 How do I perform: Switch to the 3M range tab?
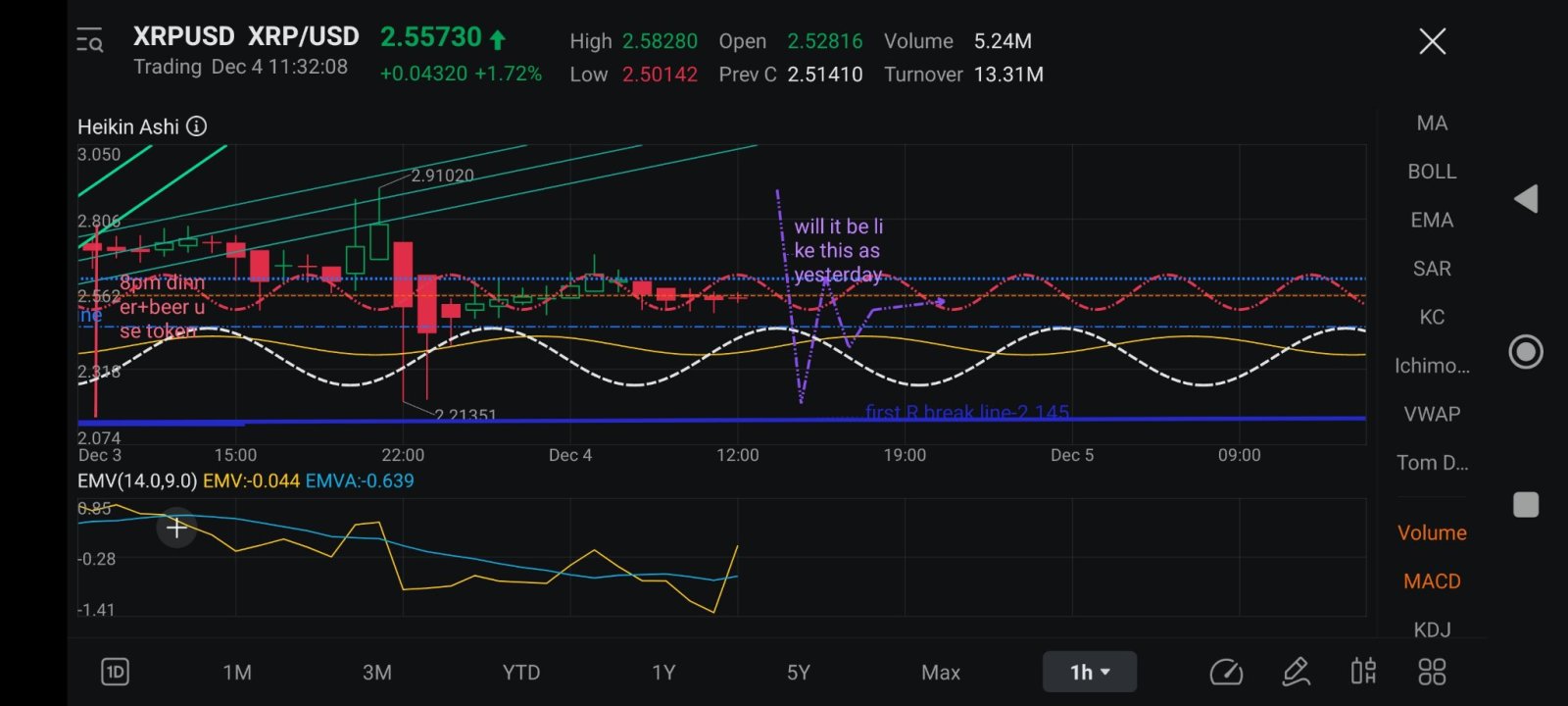click(x=377, y=673)
